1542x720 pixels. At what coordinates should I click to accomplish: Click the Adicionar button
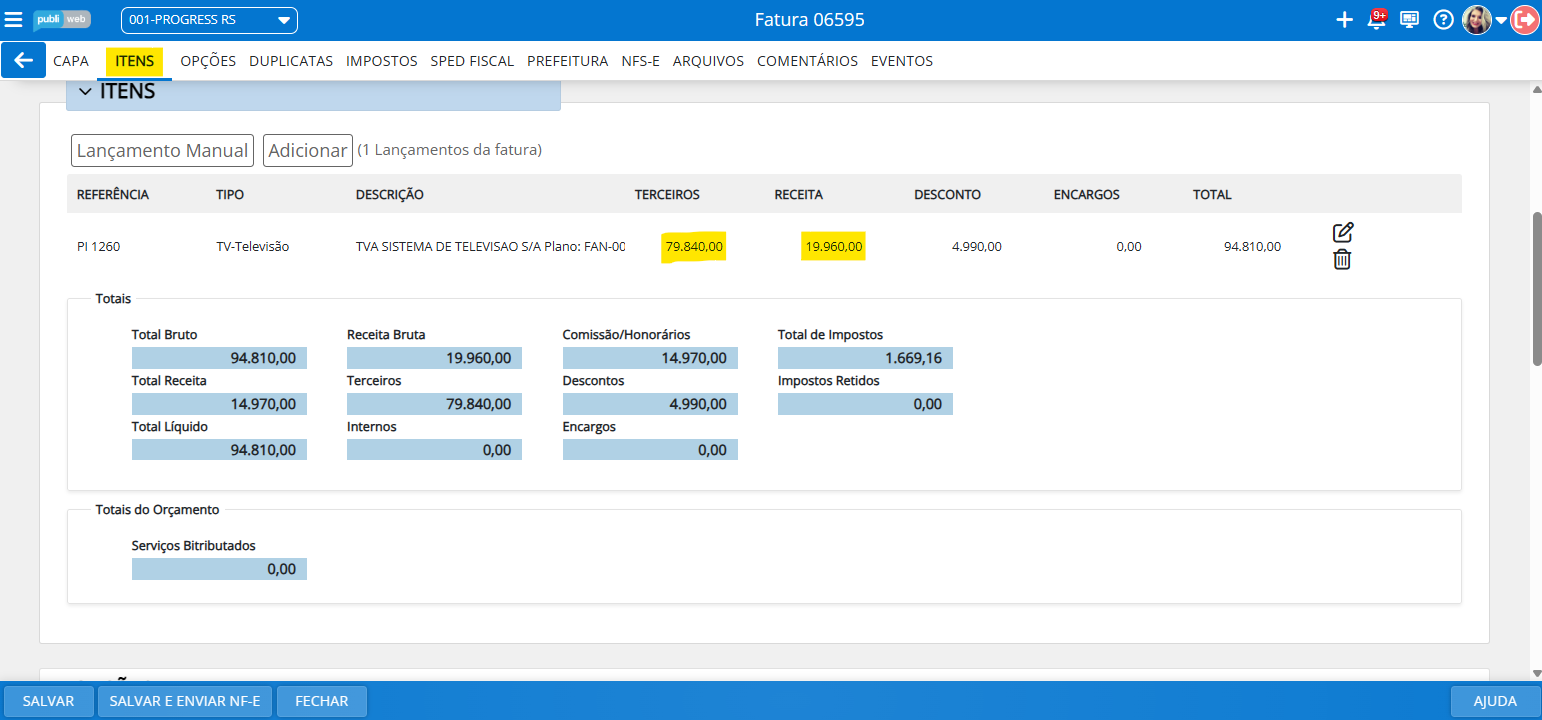(308, 150)
